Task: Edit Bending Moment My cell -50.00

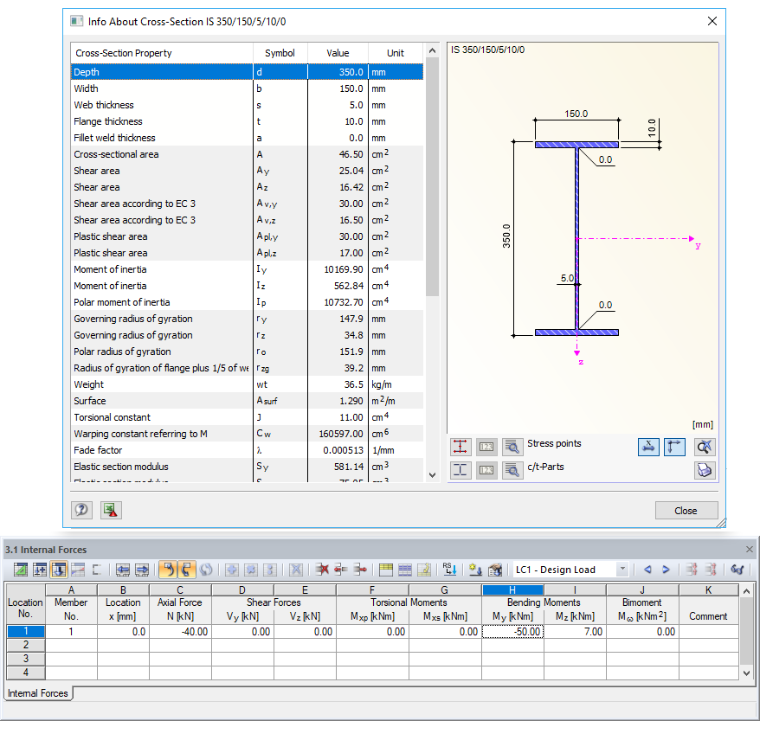Action: (513, 632)
